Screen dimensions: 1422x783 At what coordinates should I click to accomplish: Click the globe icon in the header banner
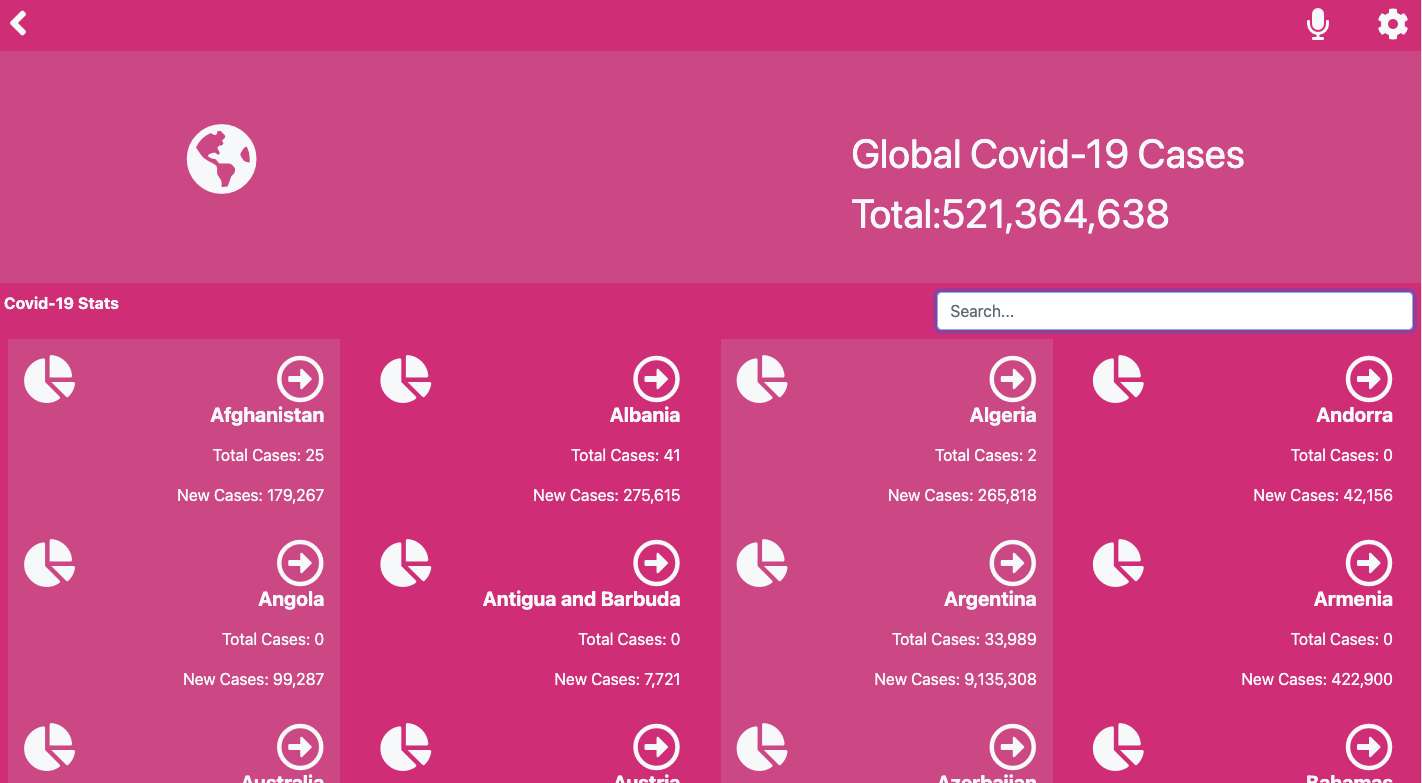click(221, 158)
